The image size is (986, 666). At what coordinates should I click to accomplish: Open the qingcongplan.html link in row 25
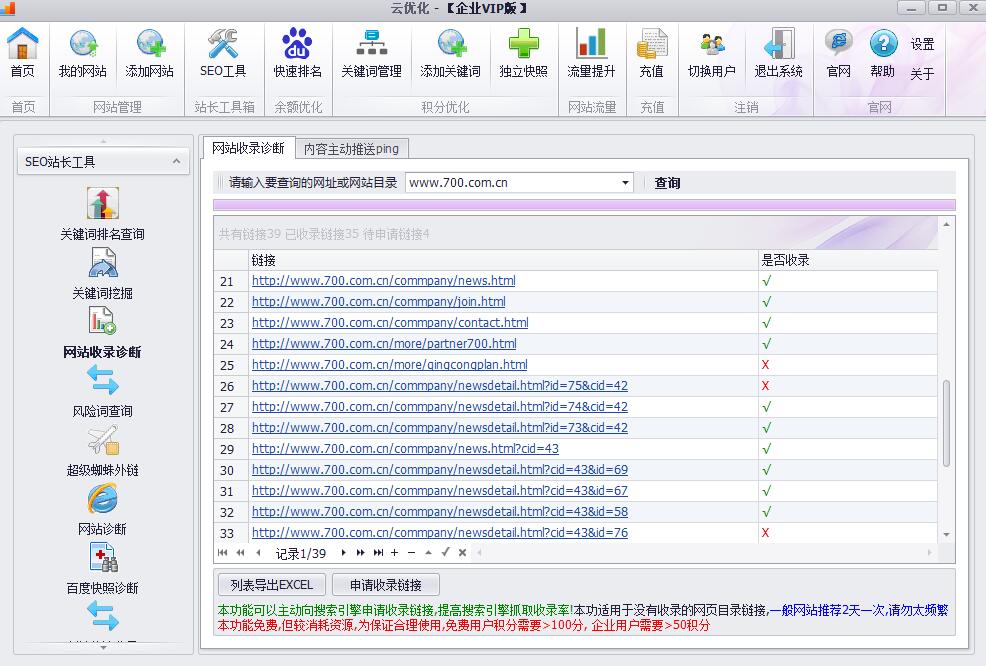tap(389, 365)
